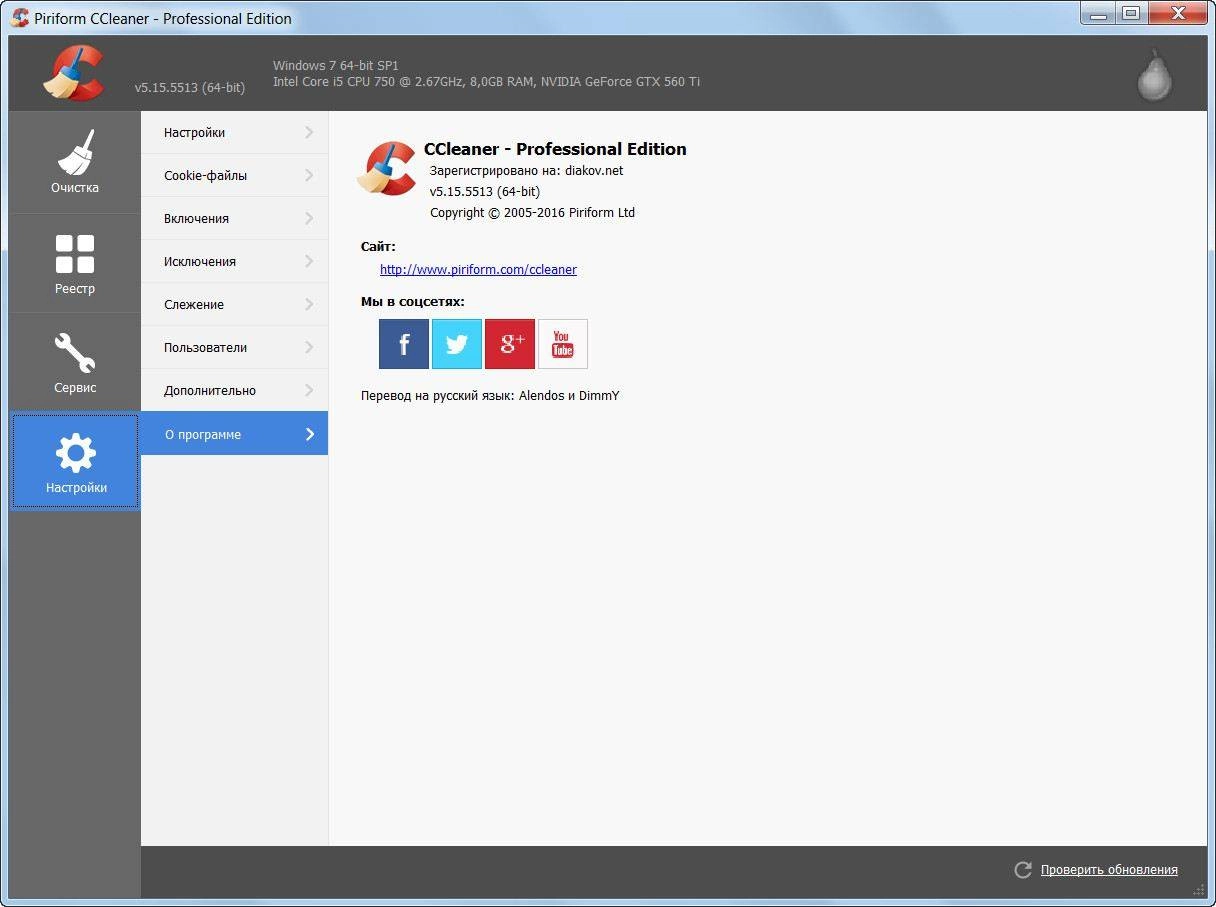Open the Сервис tools section

coord(75,362)
